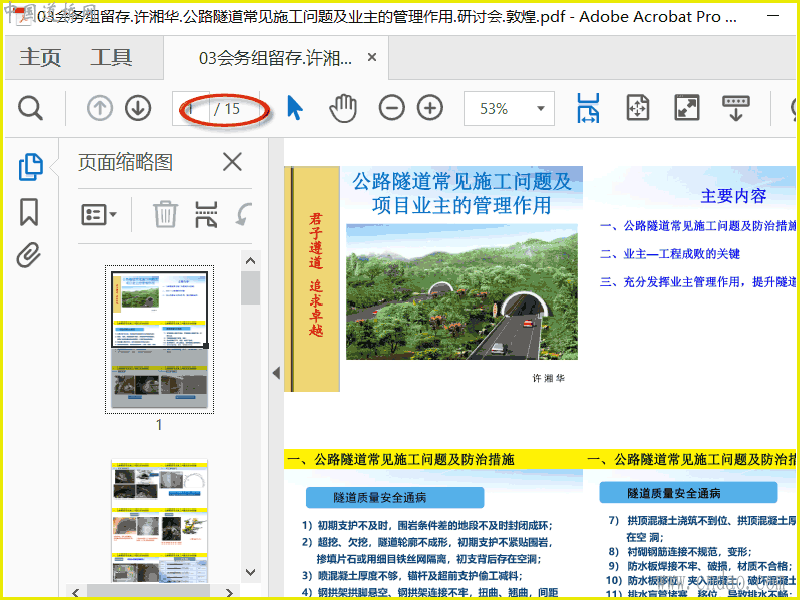The width and height of the screenshot is (800, 600).
Task: Show the attachments paperclip panel
Action: tap(29, 256)
